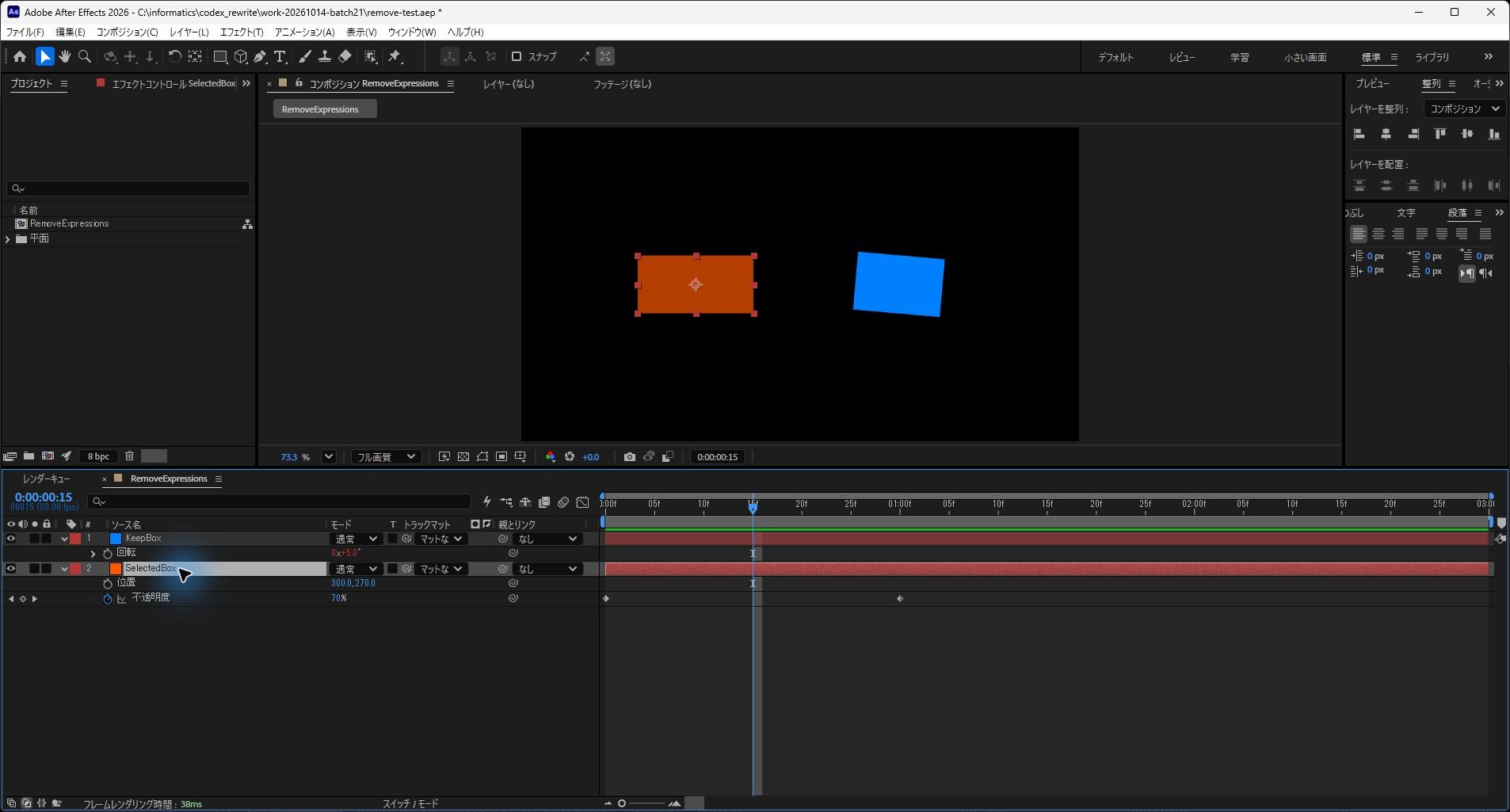The height and width of the screenshot is (812, 1510).
Task: Toggle stopwatch for position property
Action: (x=108, y=583)
